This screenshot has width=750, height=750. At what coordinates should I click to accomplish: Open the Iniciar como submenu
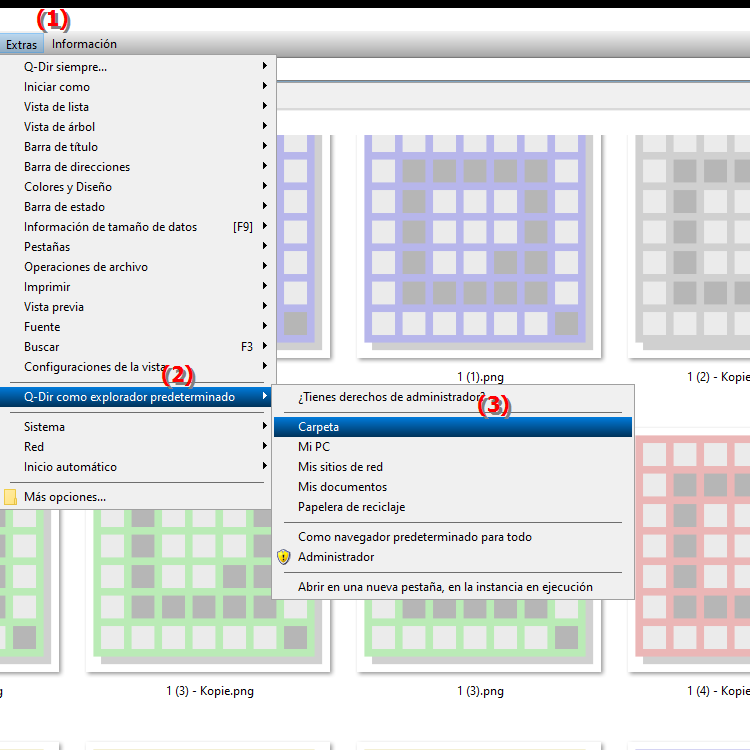tap(138, 87)
